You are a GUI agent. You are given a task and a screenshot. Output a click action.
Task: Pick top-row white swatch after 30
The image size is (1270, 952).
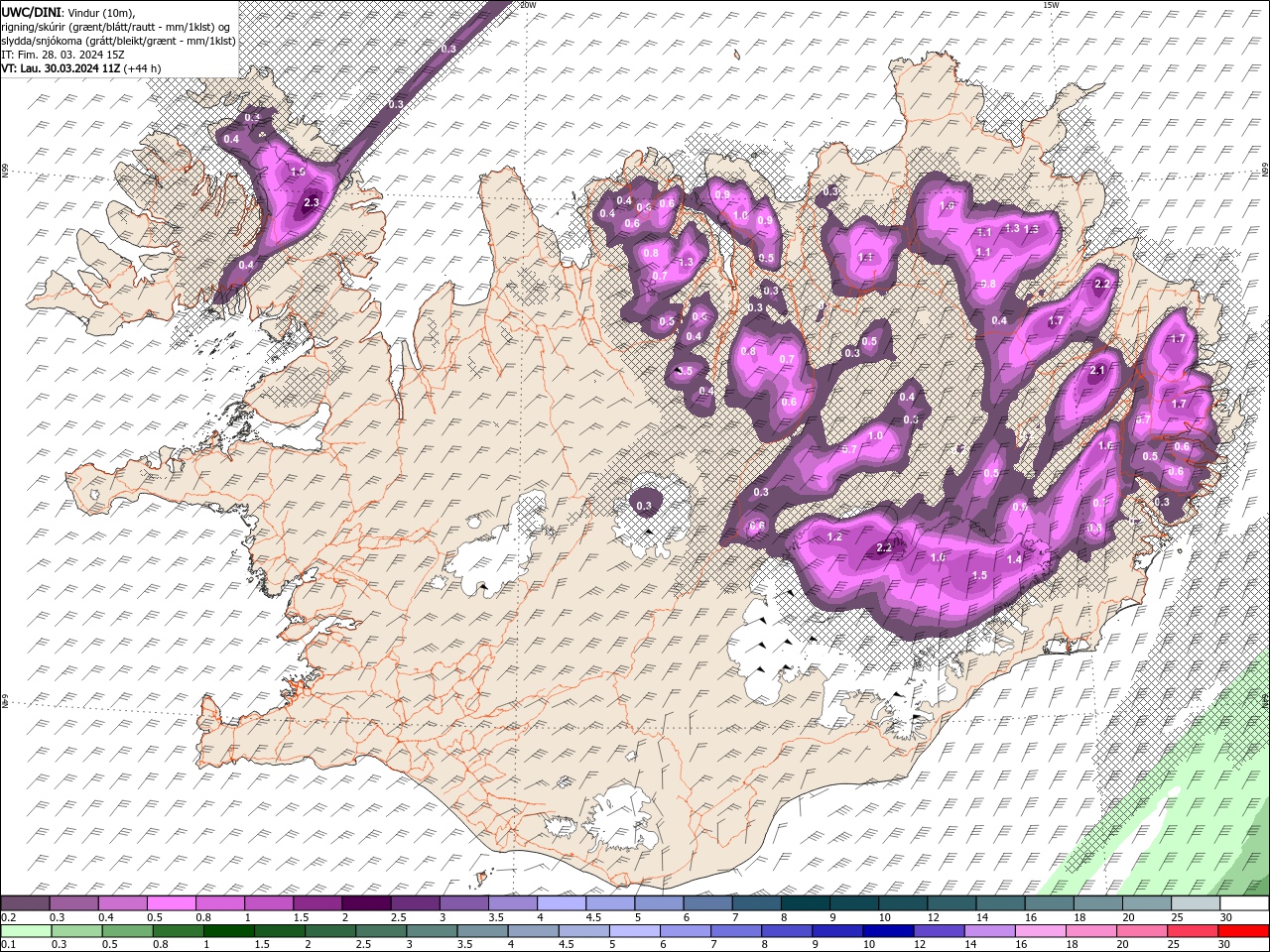point(1244,903)
